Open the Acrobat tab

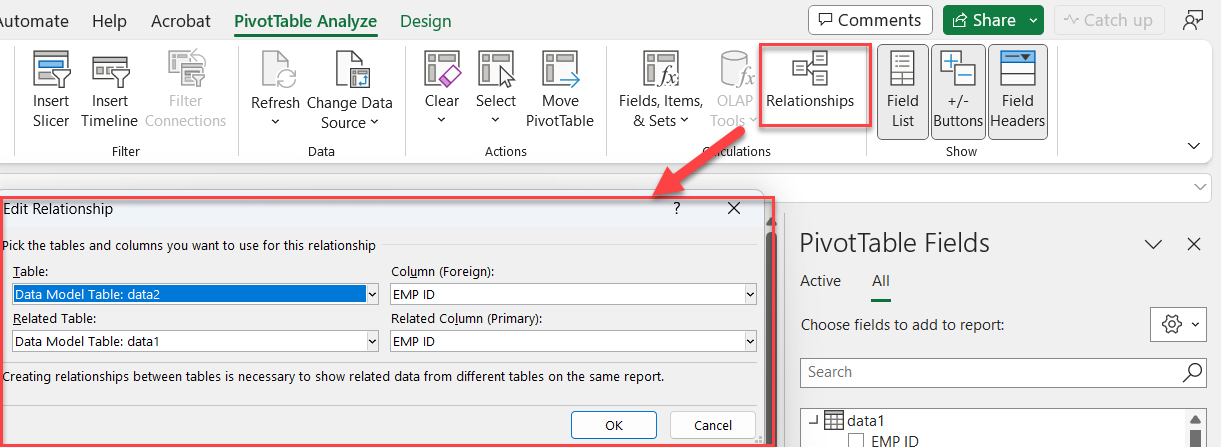[181, 21]
